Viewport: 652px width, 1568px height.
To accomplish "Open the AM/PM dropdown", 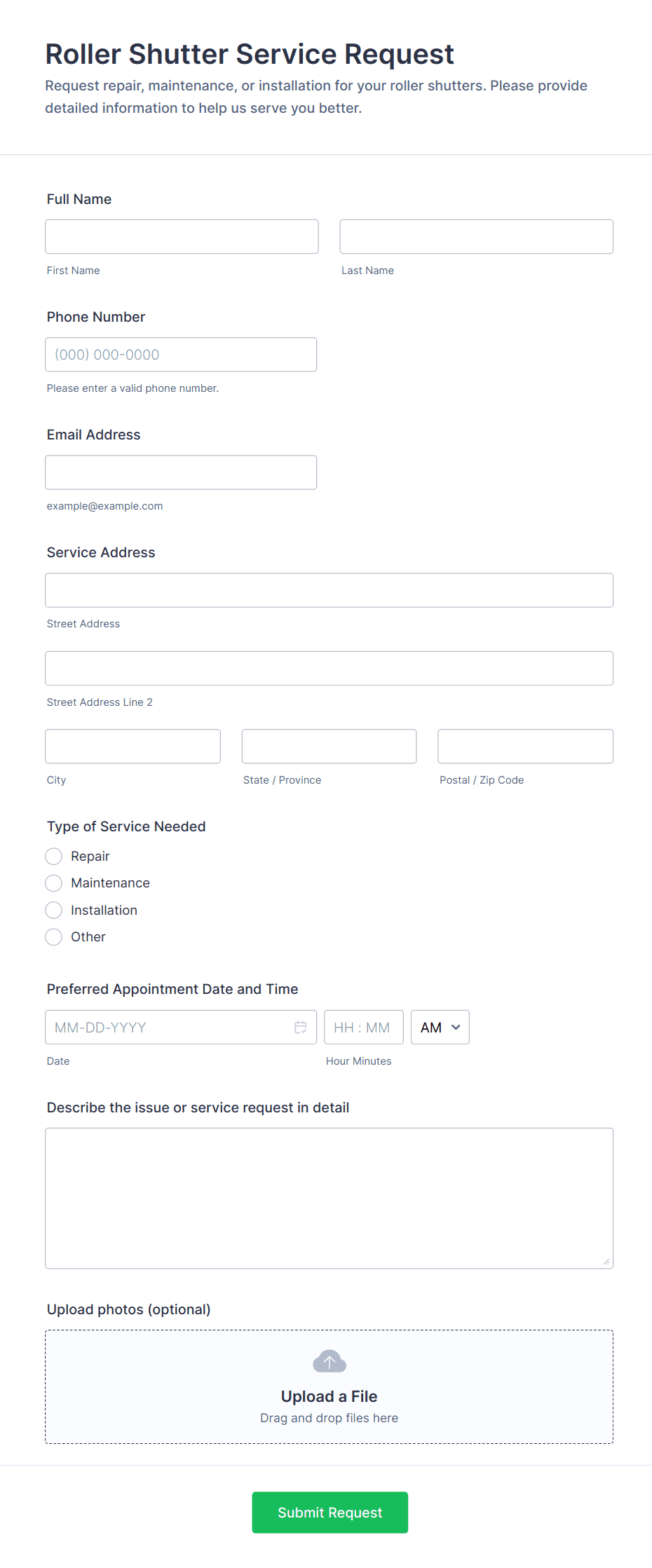I will 440,1027.
